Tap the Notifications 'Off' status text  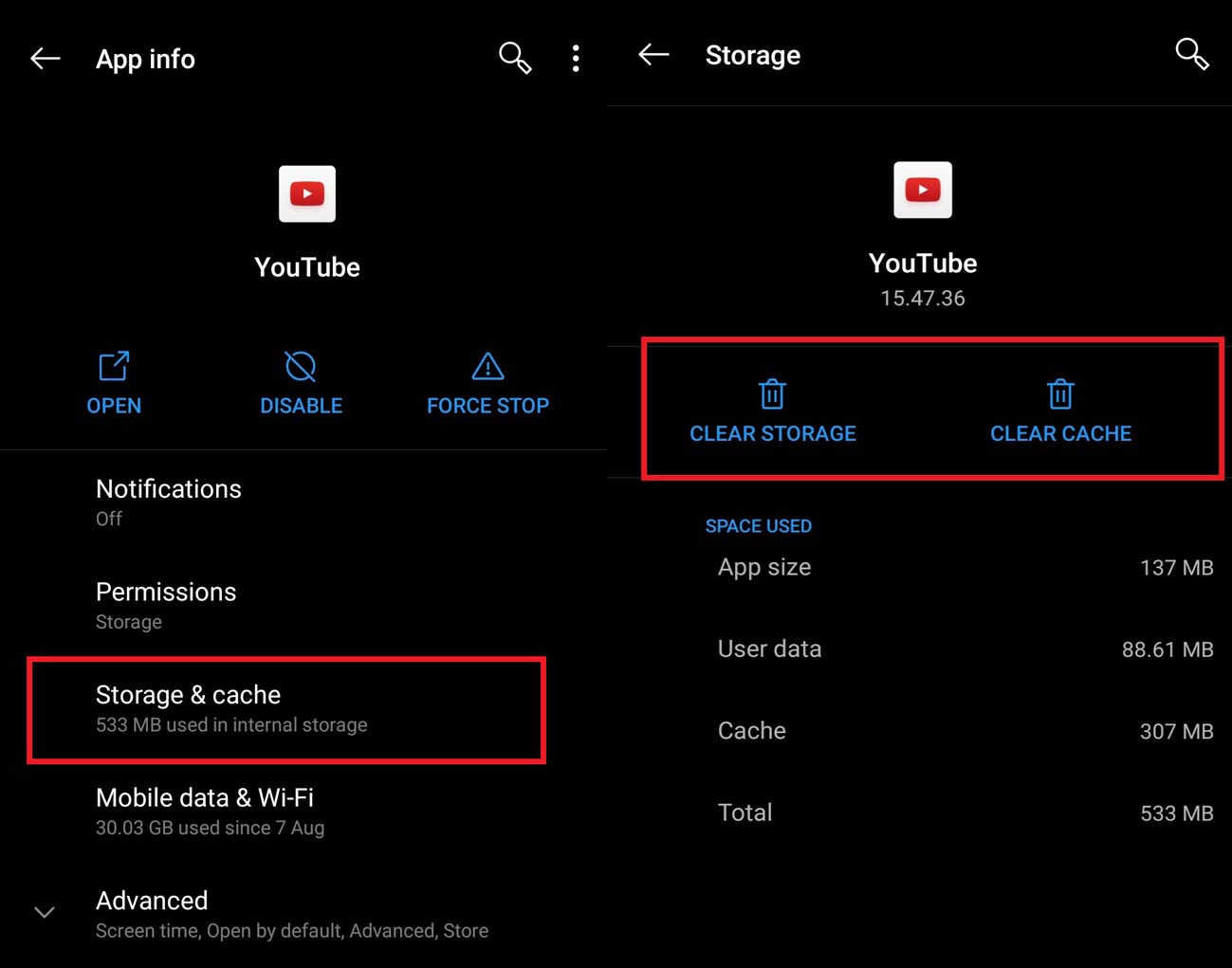coord(109,519)
